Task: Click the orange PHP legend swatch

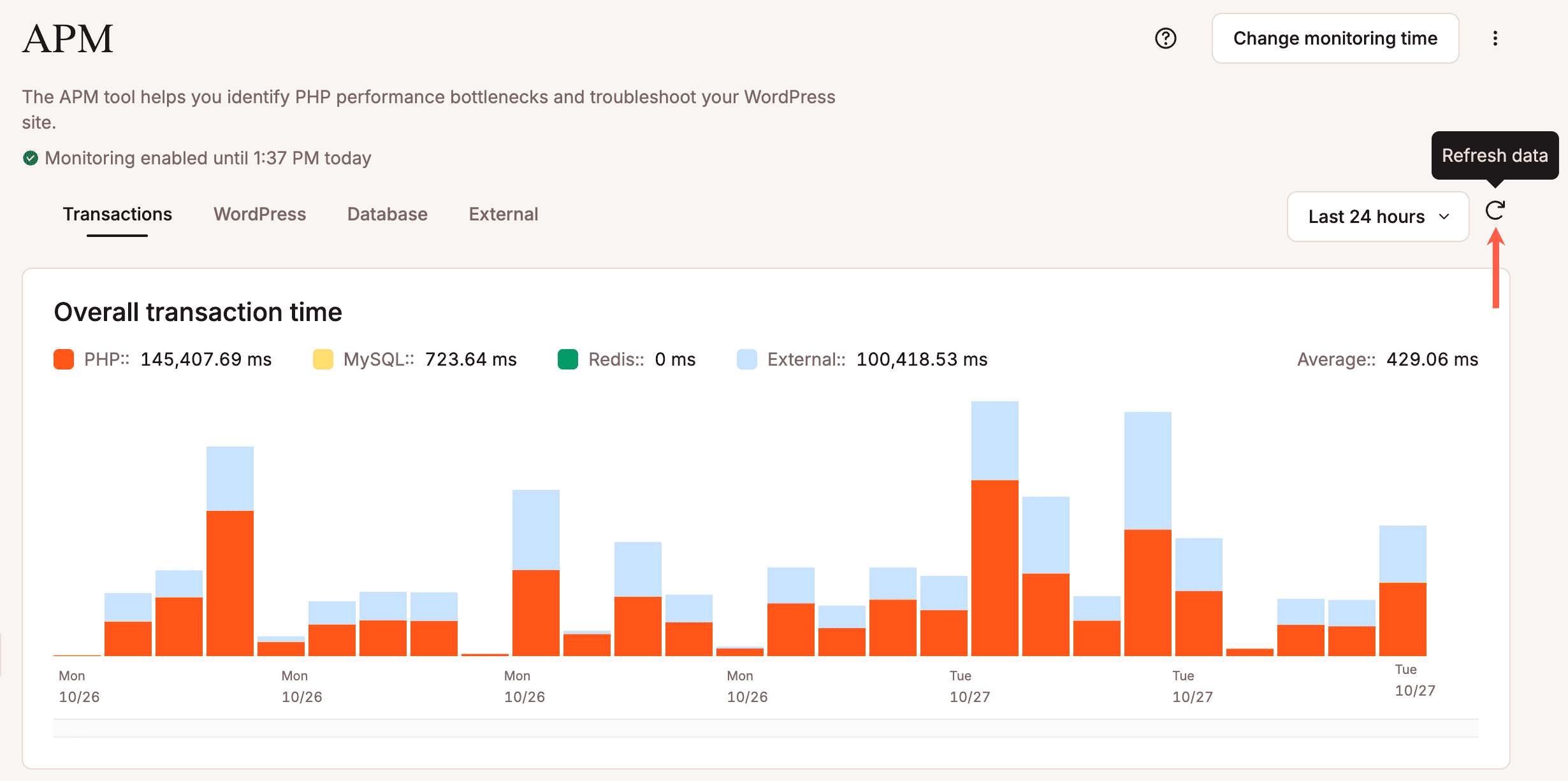Action: coord(64,359)
